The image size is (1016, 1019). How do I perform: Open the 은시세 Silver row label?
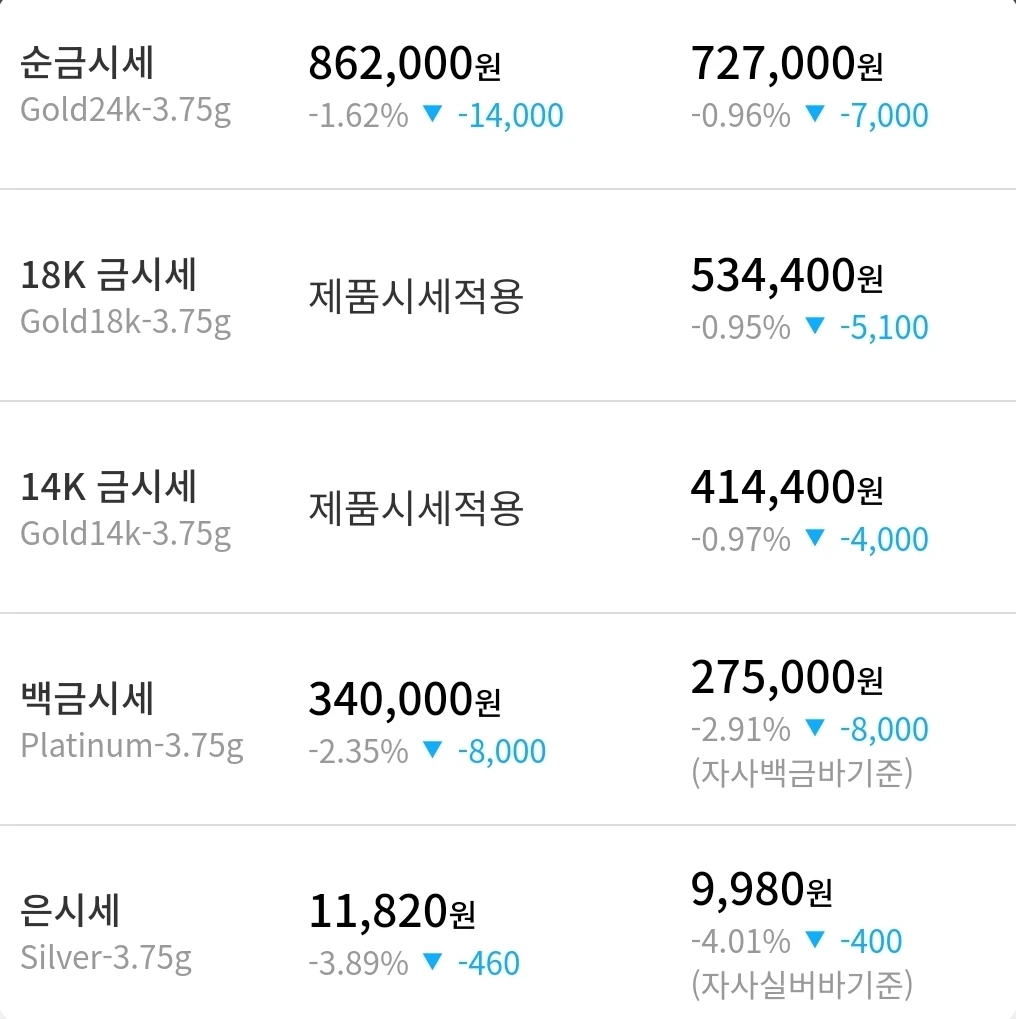[106, 932]
